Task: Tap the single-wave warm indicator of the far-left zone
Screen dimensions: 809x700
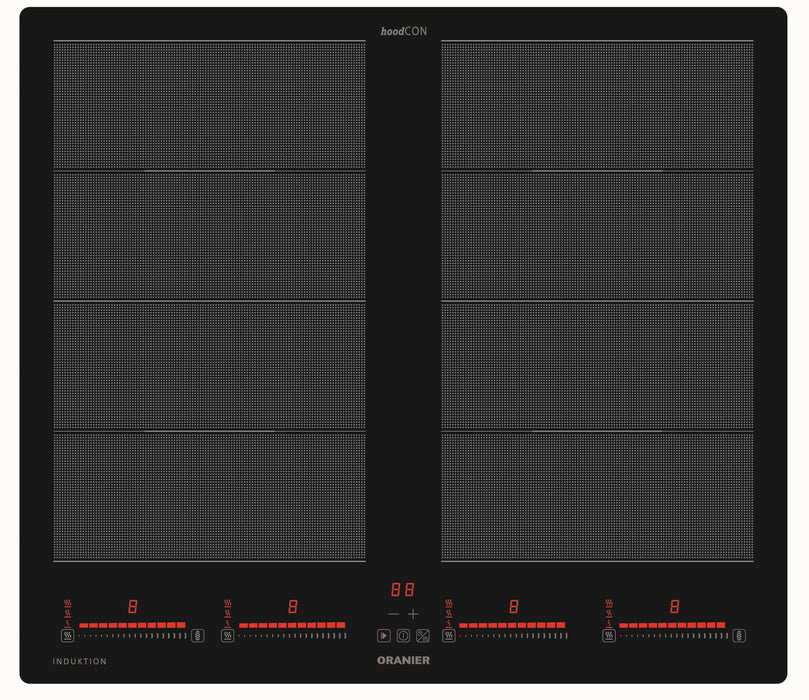Action: click(68, 624)
